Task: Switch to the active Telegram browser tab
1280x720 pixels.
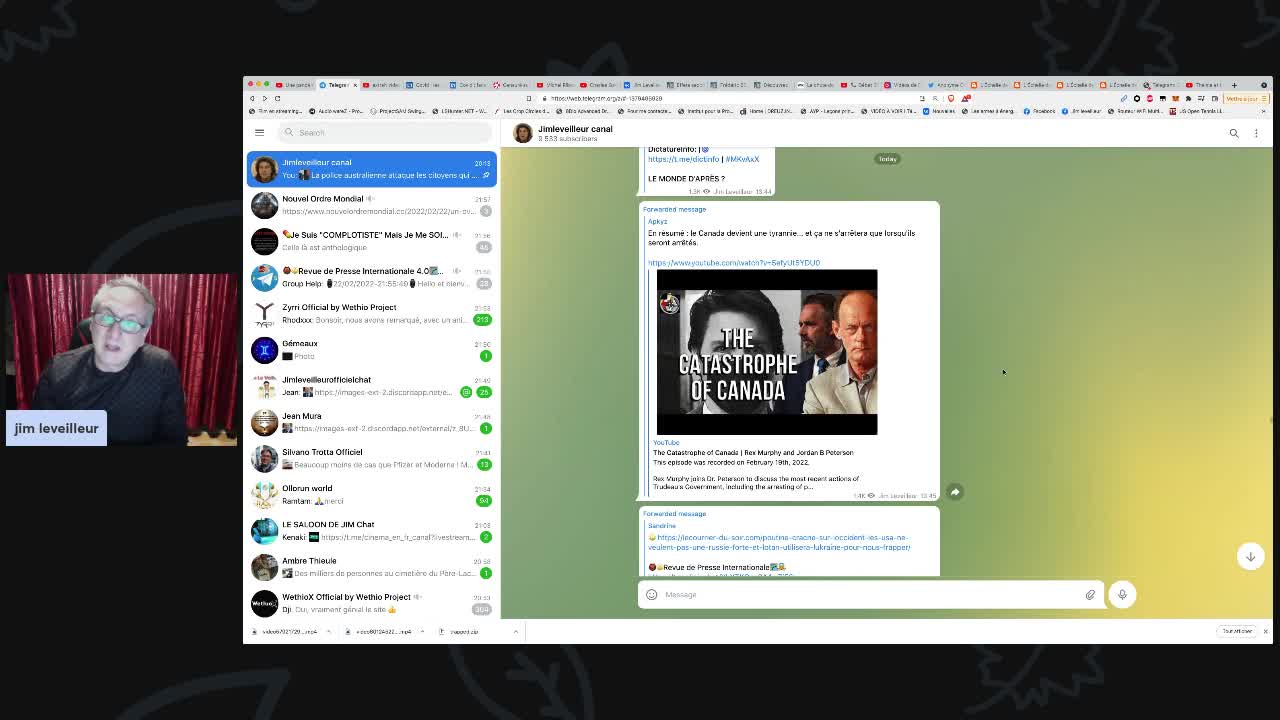Action: [336, 85]
